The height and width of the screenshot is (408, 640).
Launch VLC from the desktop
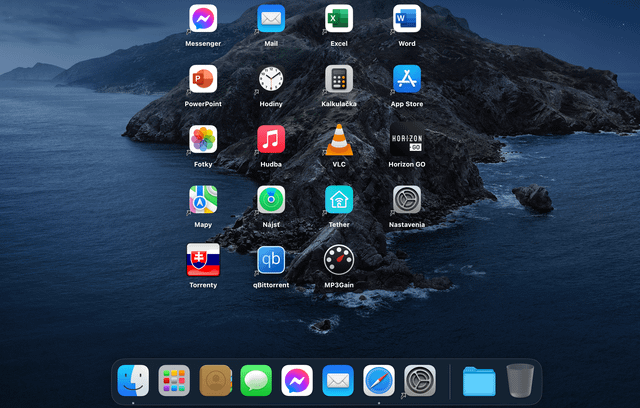[x=339, y=140]
